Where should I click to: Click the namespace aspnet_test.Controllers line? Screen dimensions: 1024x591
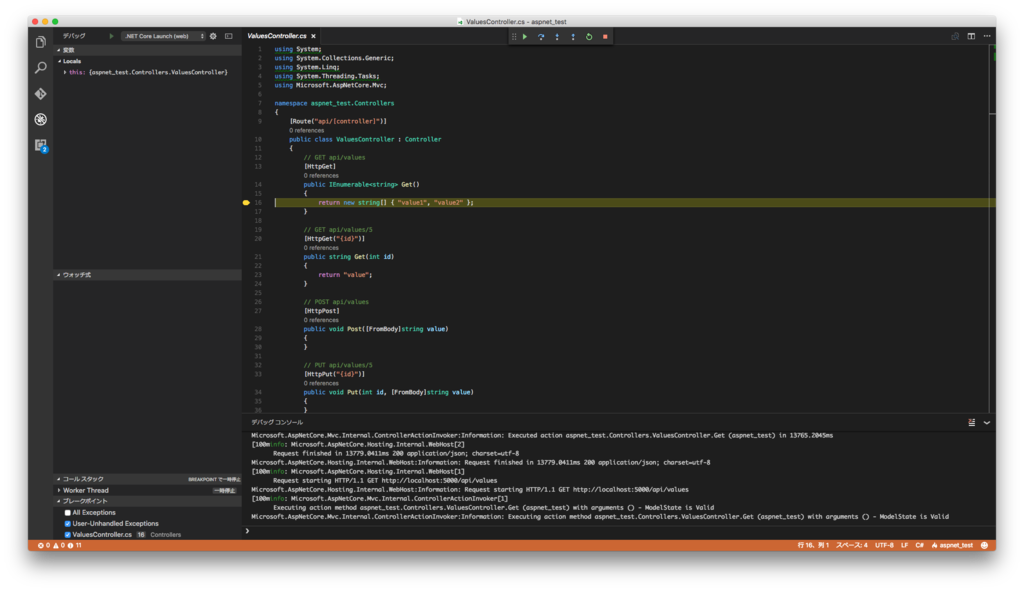pos(334,103)
